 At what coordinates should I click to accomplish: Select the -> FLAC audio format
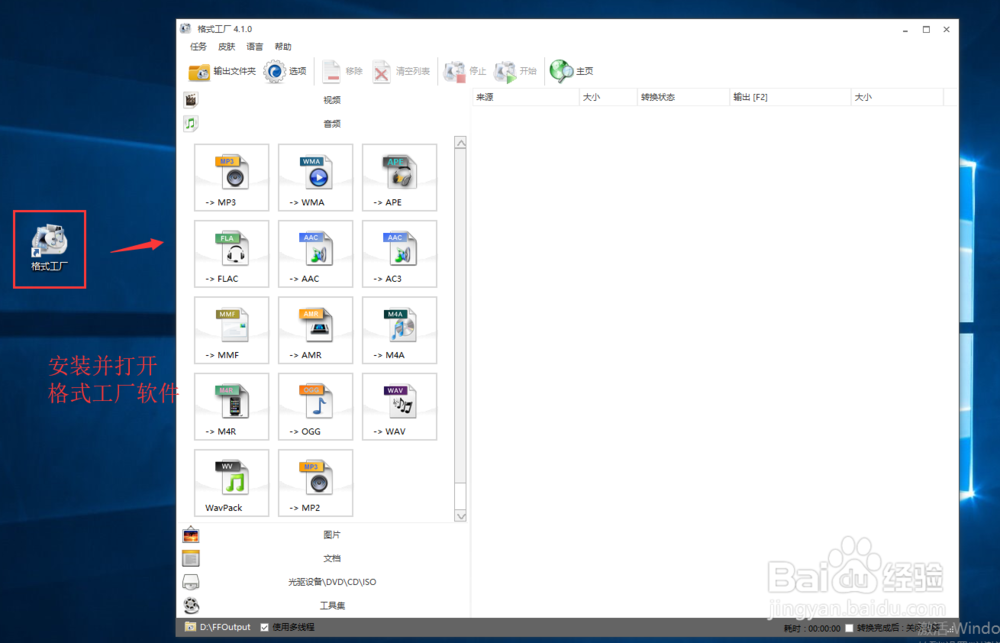232,254
